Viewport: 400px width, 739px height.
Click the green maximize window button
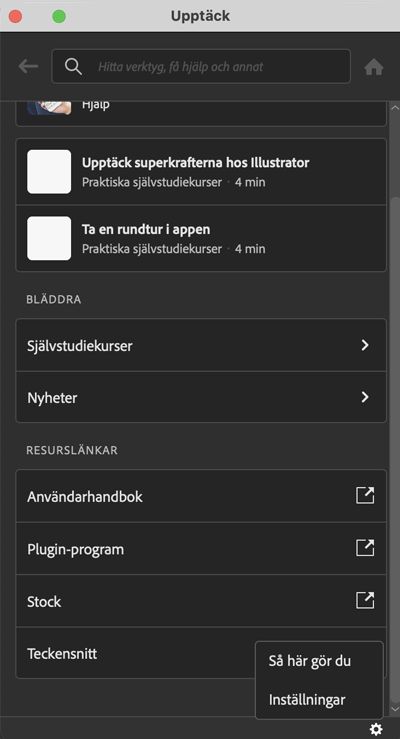59,16
